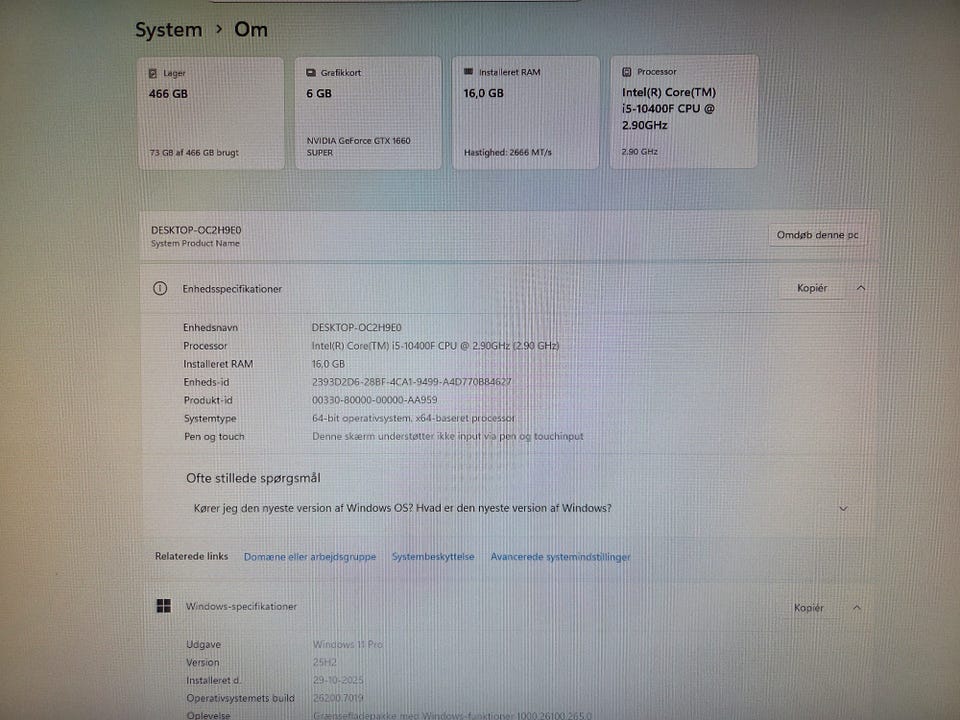The height and width of the screenshot is (720, 960).
Task: Click the Udgave Windows 11 Pro value
Action: tap(348, 645)
